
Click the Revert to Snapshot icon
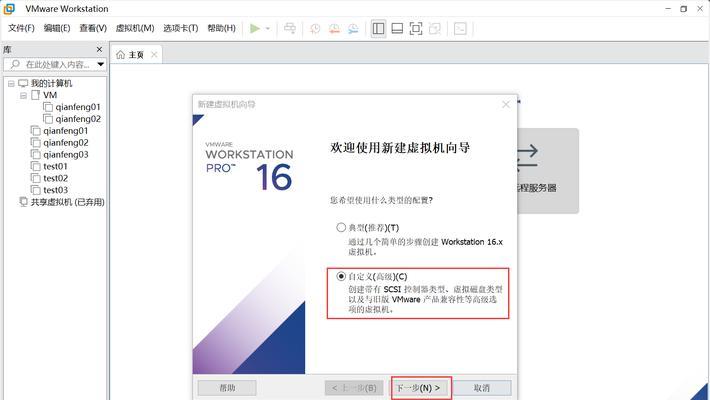pyautogui.click(x=334, y=29)
